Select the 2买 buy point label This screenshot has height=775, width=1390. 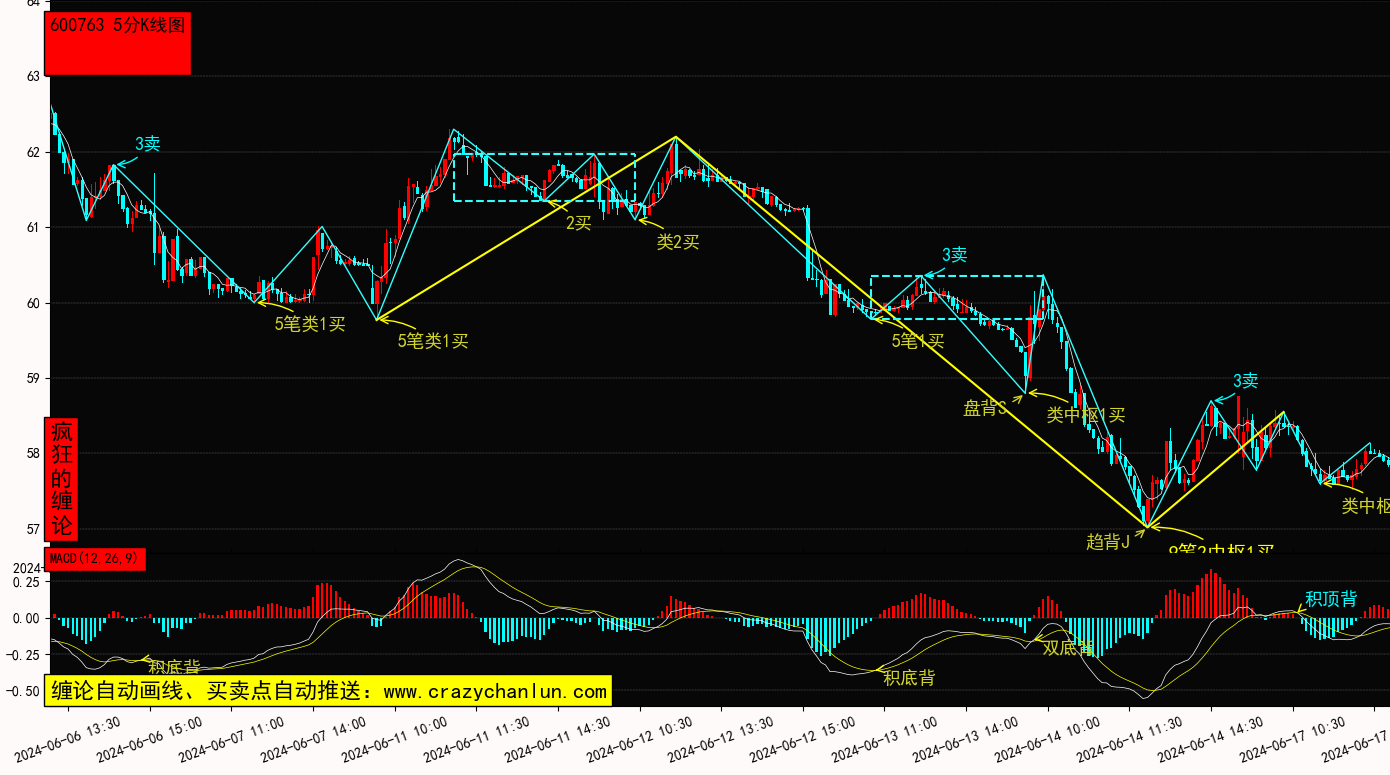pos(579,223)
